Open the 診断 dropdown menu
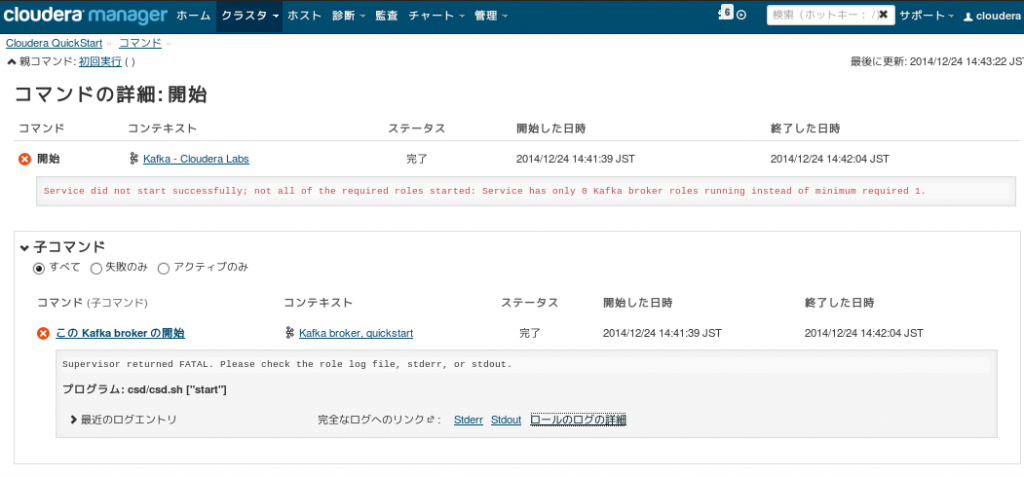This screenshot has width=1024, height=477. [x=348, y=16]
